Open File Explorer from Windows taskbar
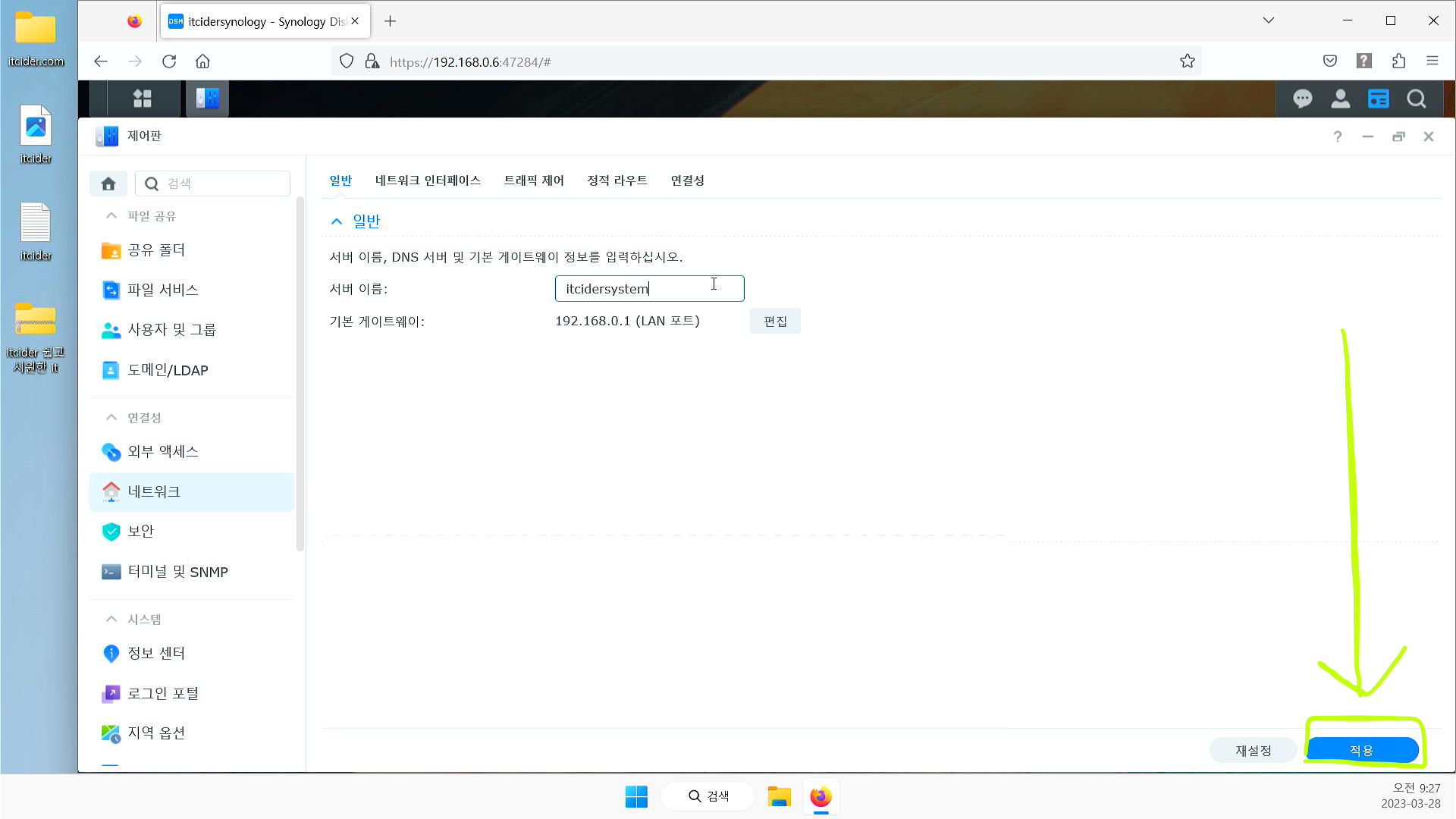1456x819 pixels. 779,796
